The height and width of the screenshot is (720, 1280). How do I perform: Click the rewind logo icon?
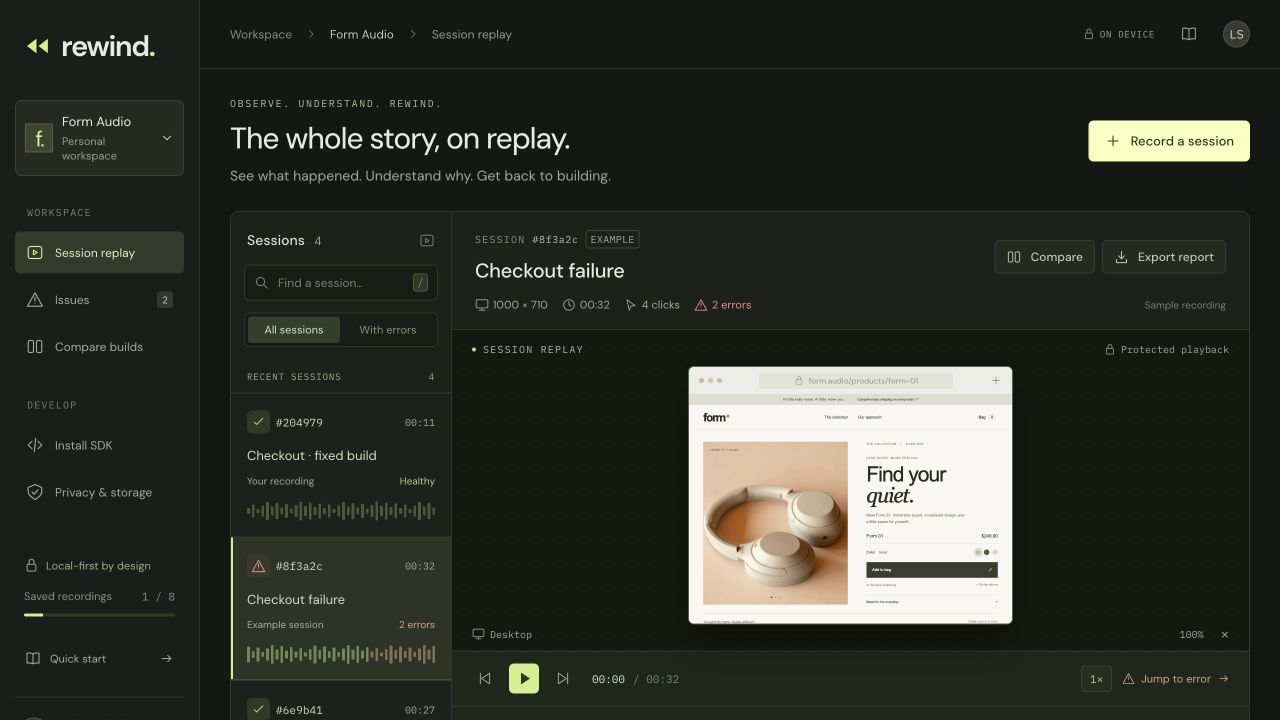point(38,46)
